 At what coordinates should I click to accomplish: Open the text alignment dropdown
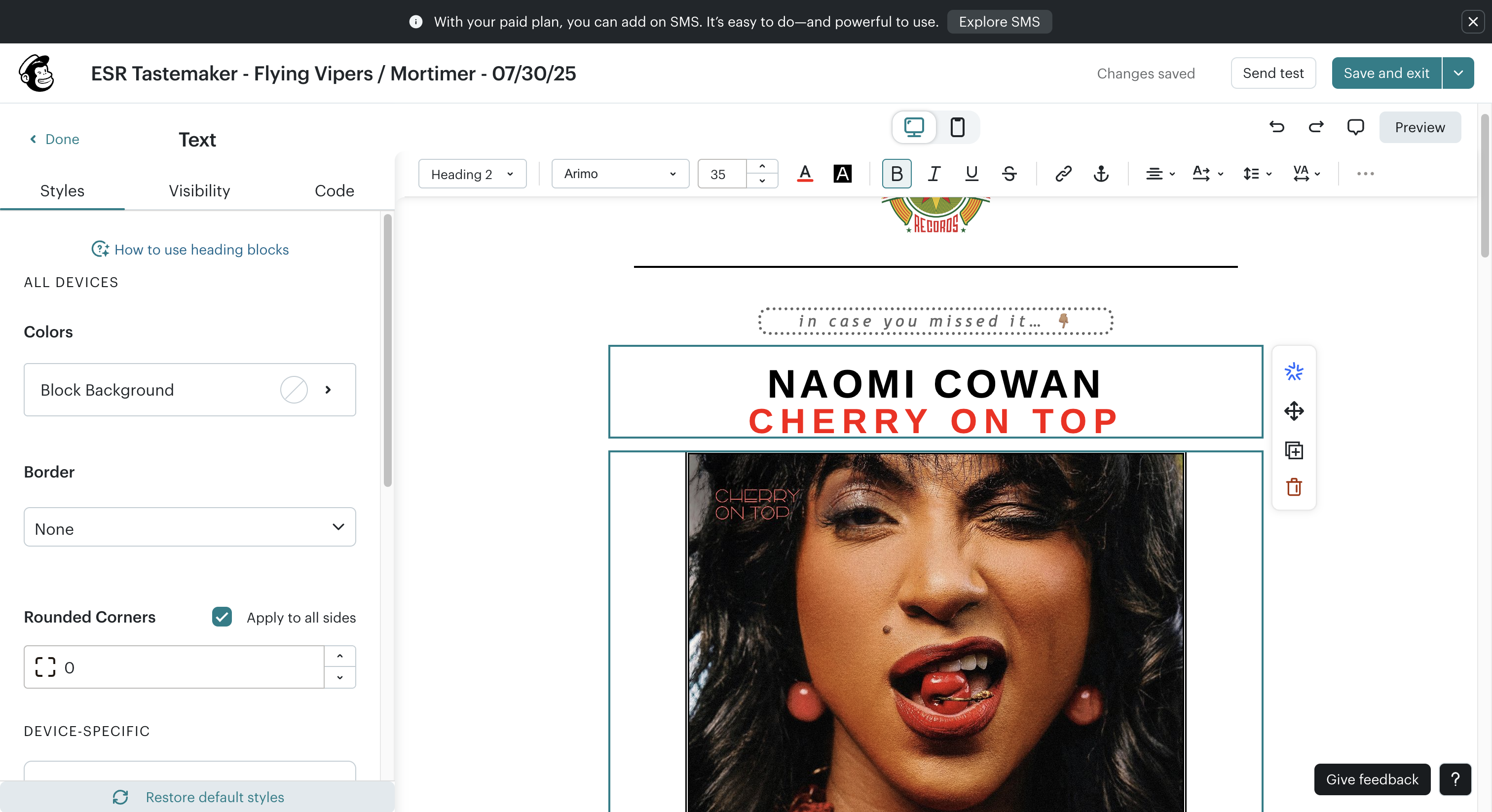click(x=1160, y=174)
